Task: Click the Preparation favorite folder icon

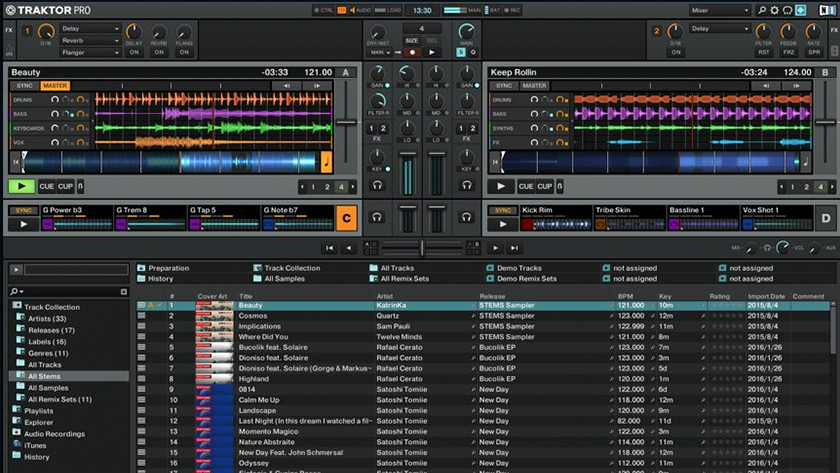Action: click(x=141, y=268)
